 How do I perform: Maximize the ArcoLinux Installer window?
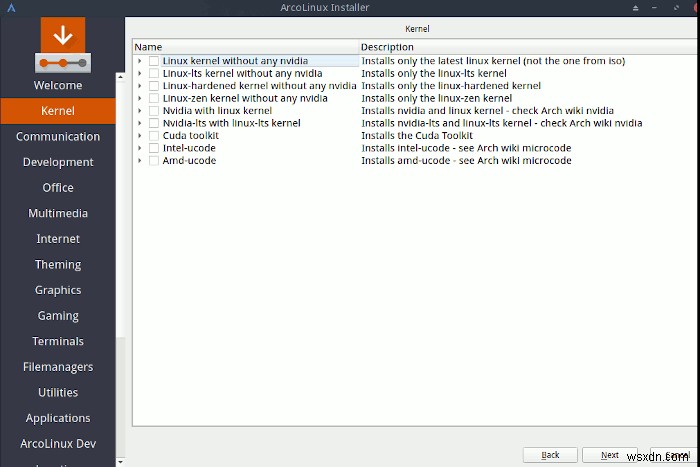click(676, 8)
